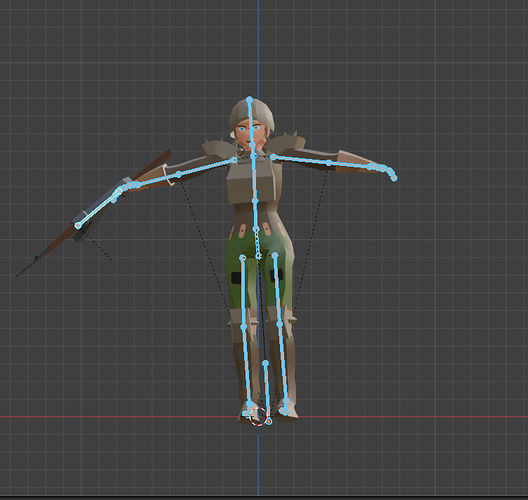
Task: Select the knee joint of the leg under the rifle arm
Action: (x=243, y=327)
